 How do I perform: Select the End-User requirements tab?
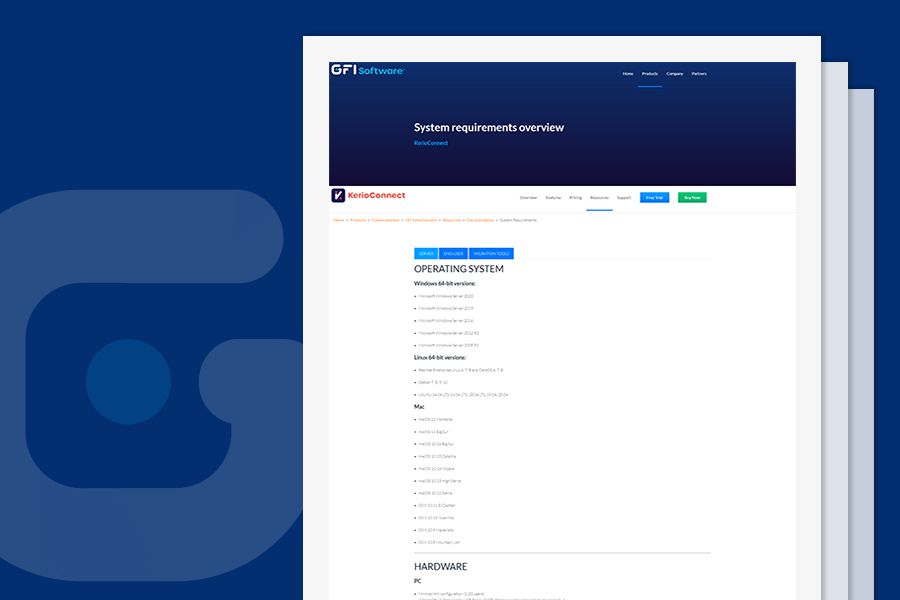click(x=453, y=253)
